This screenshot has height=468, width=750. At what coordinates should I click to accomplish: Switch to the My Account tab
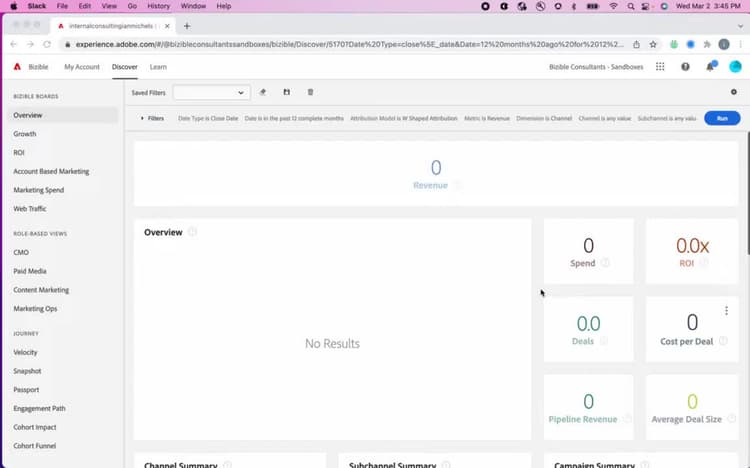point(82,67)
